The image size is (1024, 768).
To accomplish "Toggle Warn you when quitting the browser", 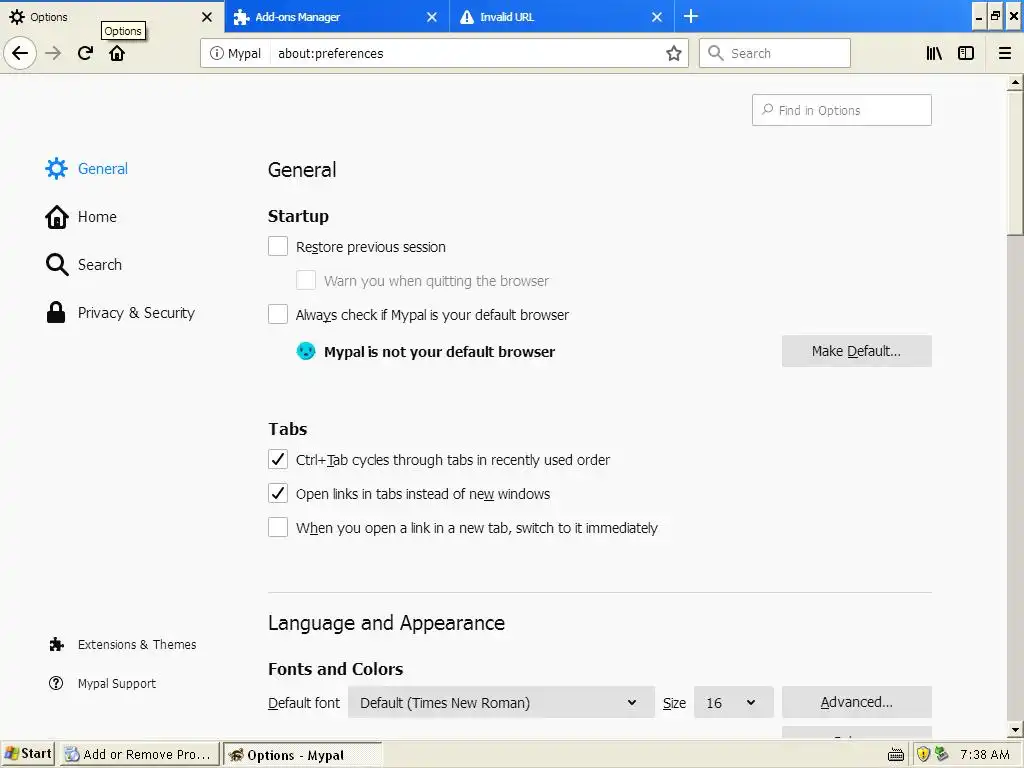I will 306,280.
